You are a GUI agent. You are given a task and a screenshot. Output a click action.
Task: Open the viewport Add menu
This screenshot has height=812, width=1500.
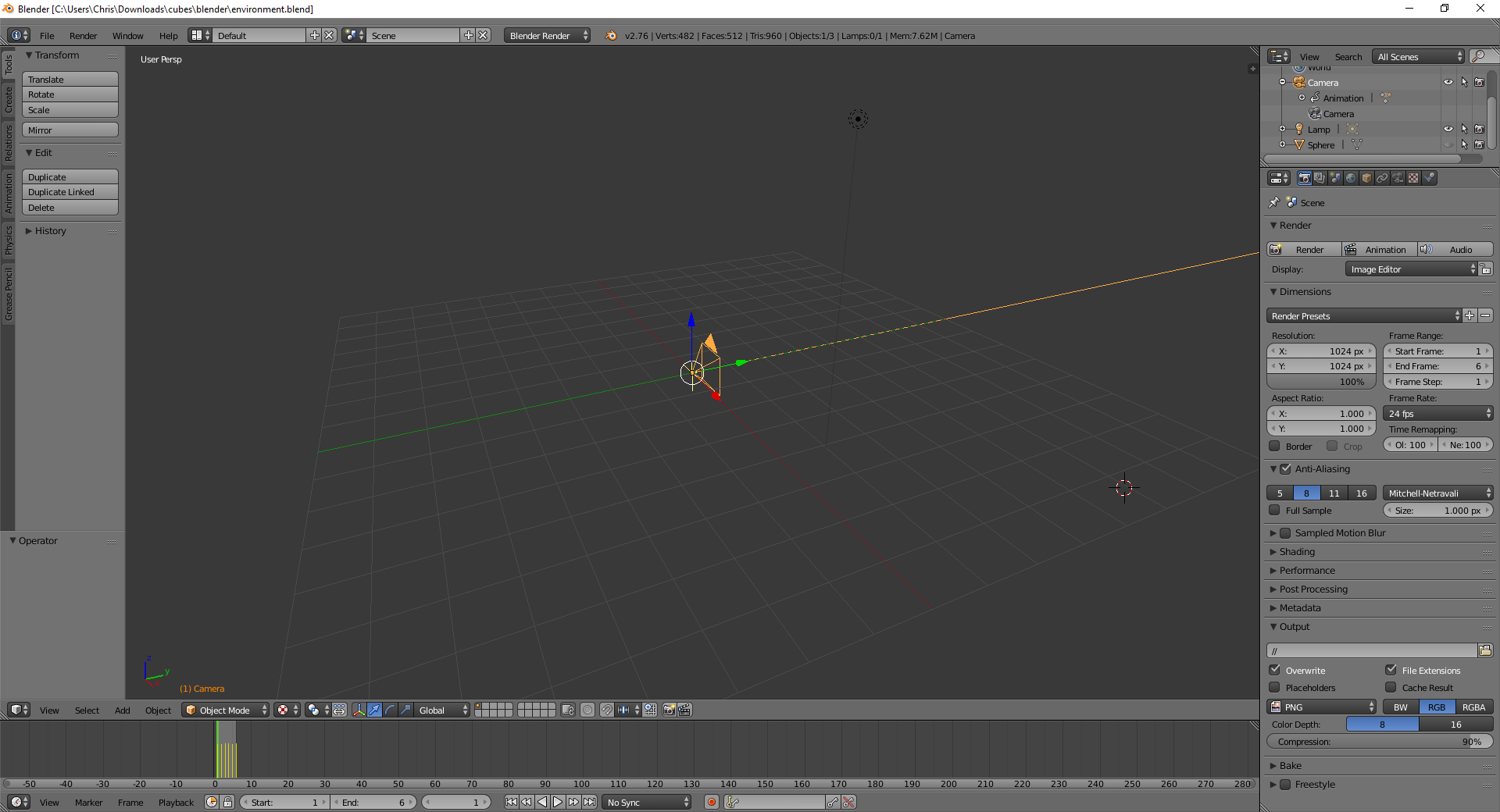(122, 710)
